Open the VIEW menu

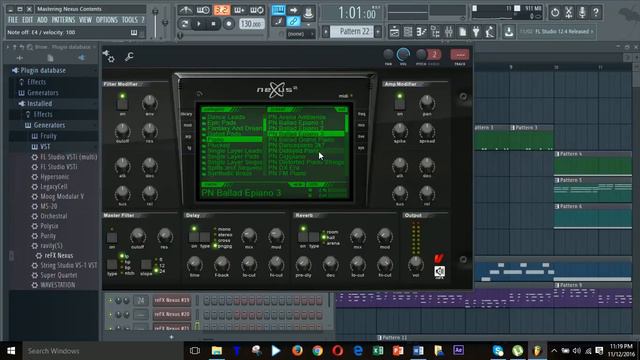pos(85,20)
